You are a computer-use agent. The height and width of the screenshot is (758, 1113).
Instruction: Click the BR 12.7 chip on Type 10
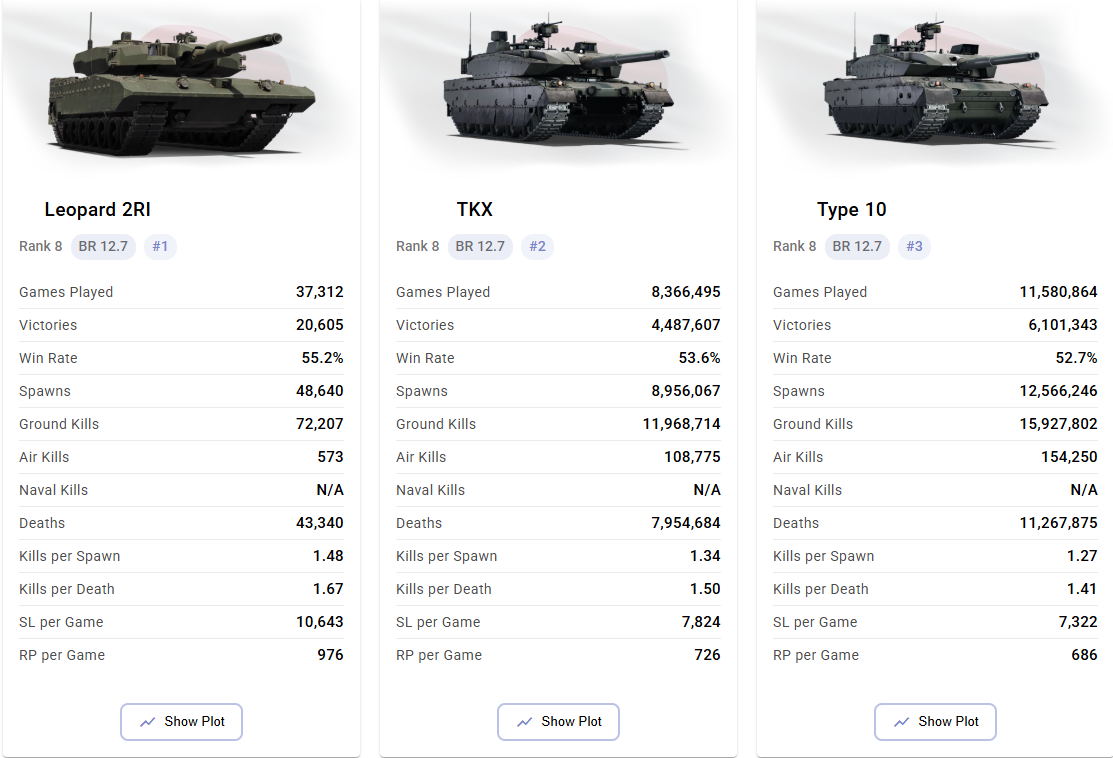857,246
